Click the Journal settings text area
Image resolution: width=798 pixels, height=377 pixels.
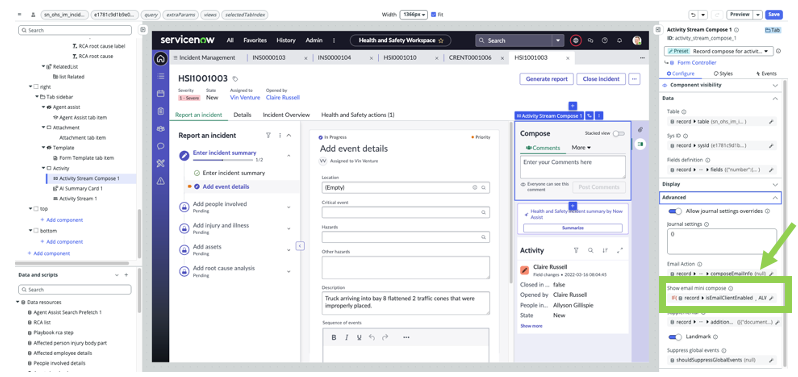(x=722, y=241)
